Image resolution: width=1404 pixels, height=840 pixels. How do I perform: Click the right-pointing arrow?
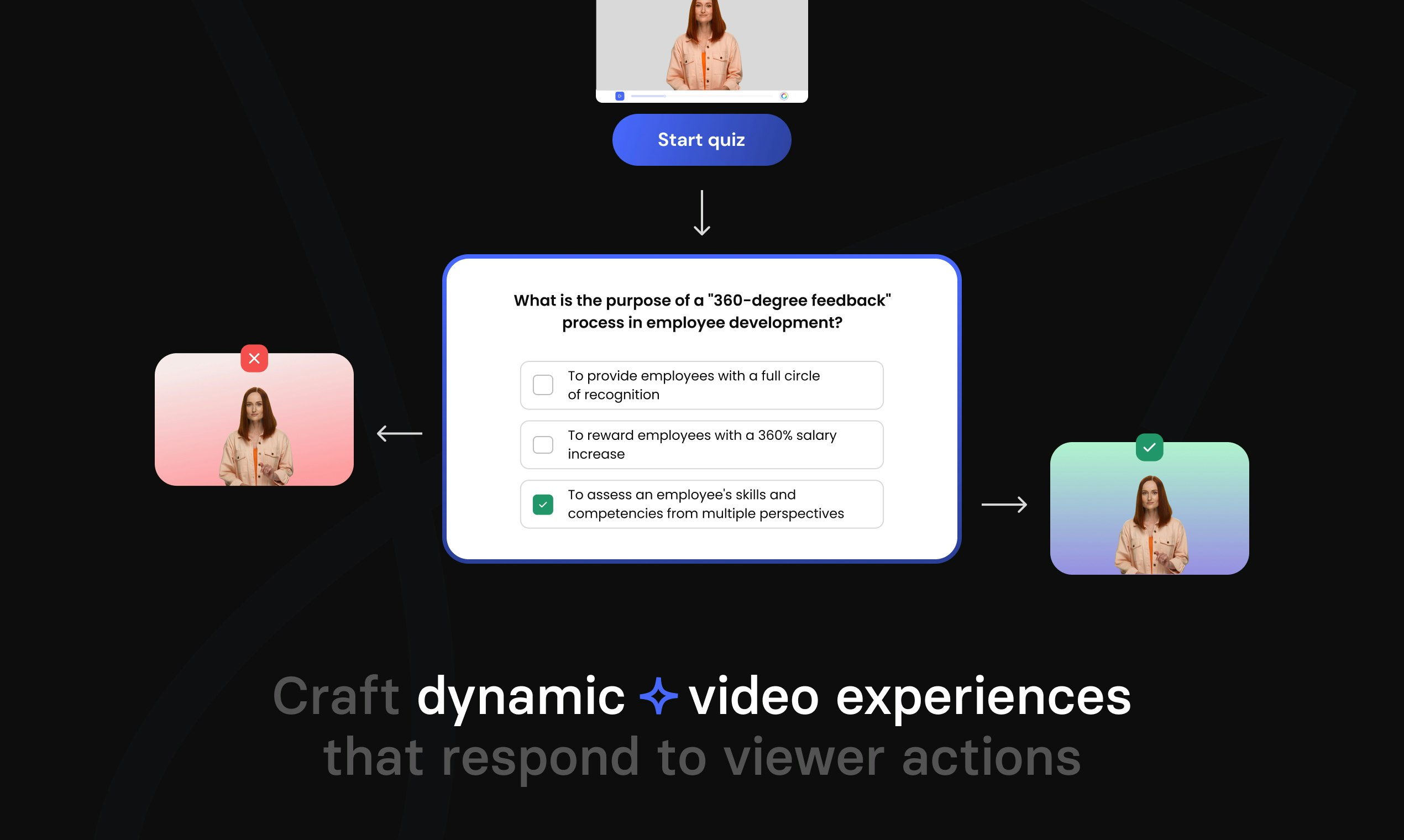coord(1004,505)
